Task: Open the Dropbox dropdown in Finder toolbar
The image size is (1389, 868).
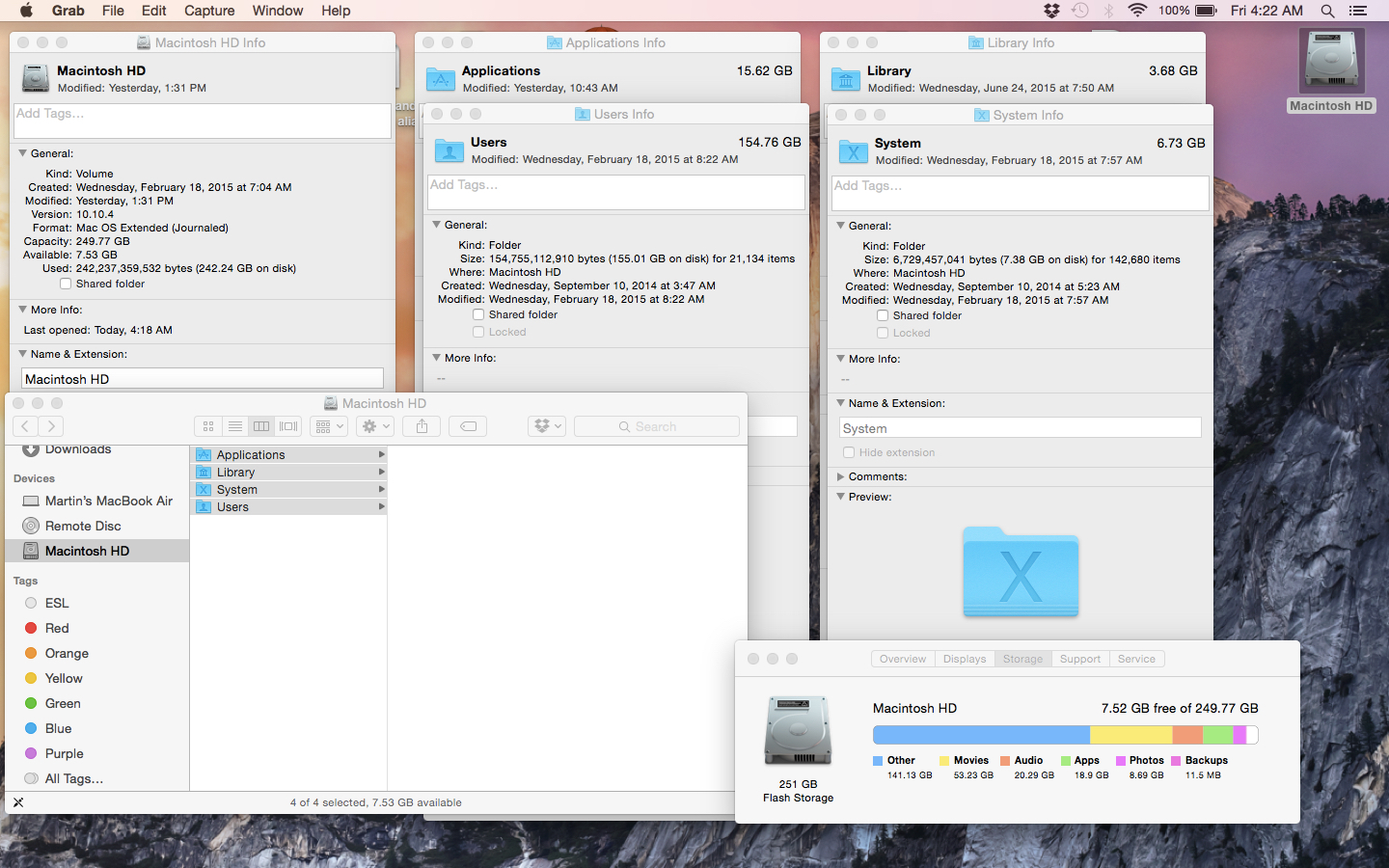Action: coord(547,426)
